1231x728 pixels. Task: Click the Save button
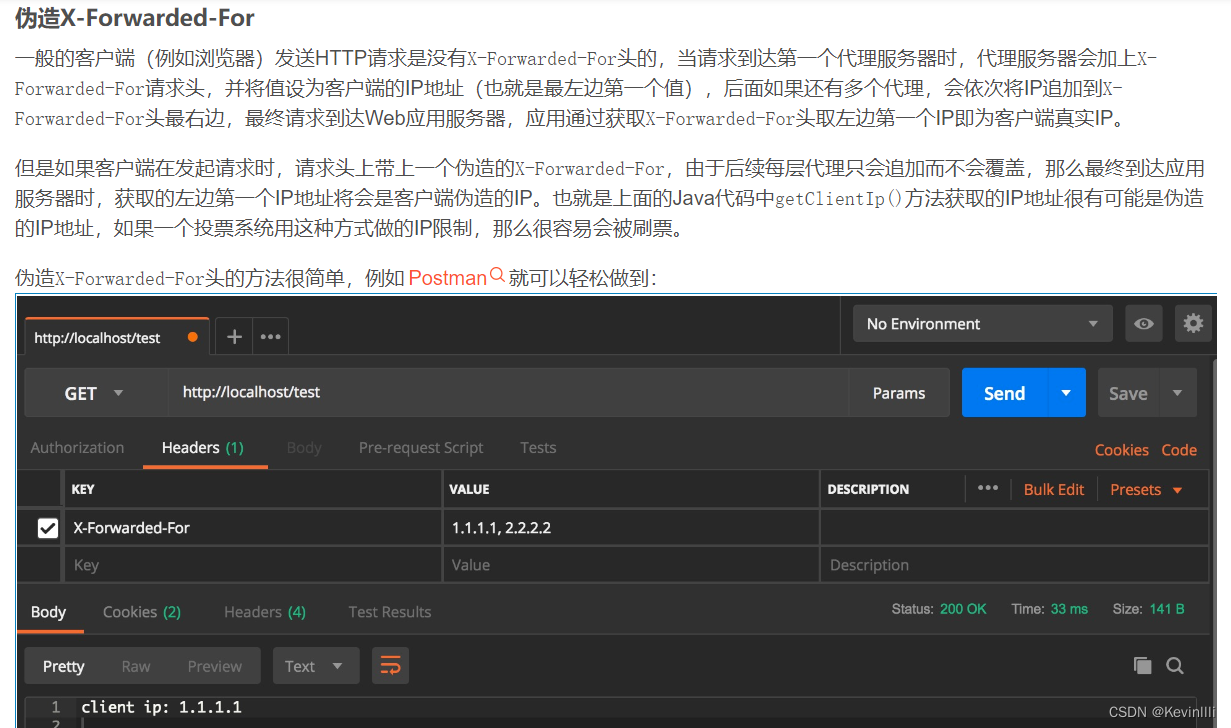pos(1128,393)
